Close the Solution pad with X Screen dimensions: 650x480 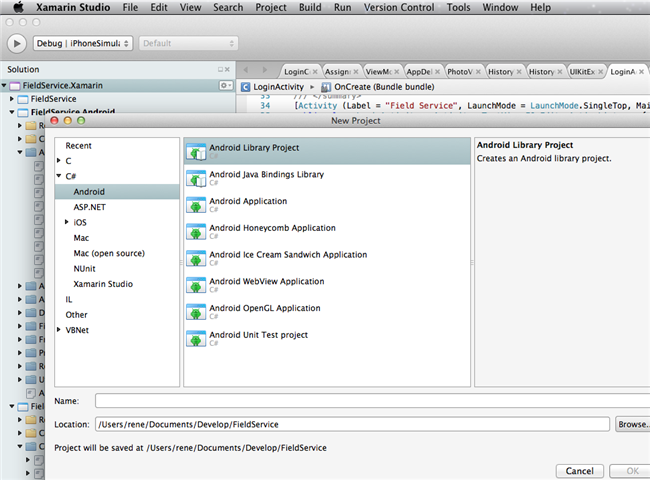227,70
